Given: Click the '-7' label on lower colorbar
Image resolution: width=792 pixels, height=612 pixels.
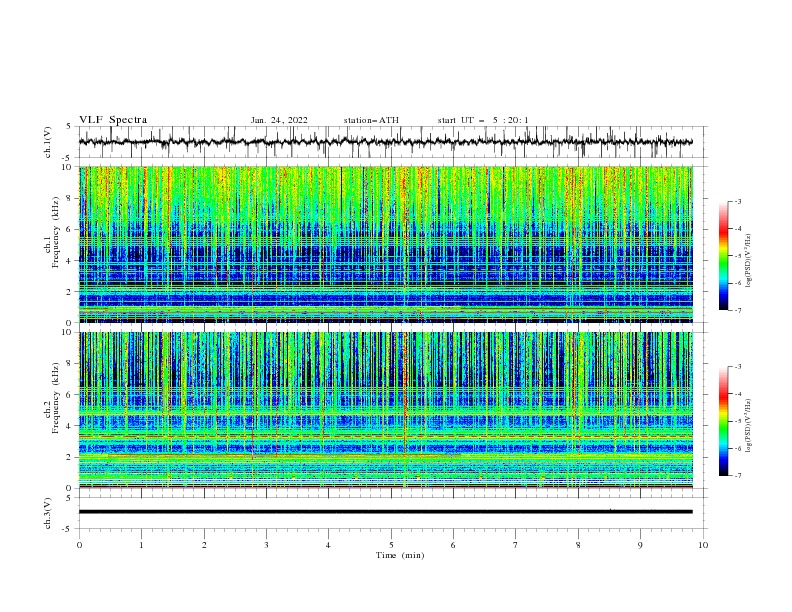Looking at the screenshot, I should coord(737,475).
